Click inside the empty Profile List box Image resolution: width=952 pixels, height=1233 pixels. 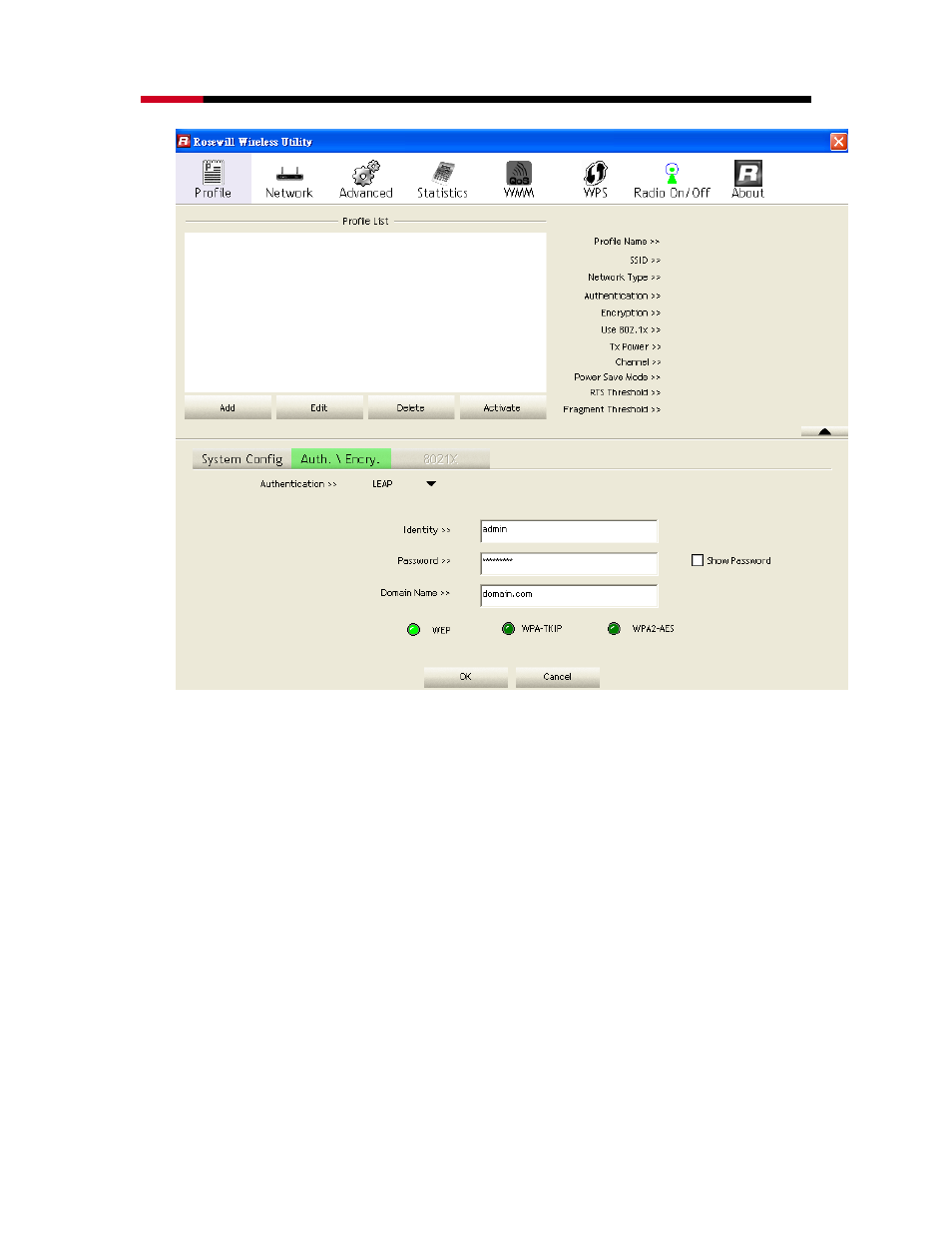pyautogui.click(x=365, y=312)
